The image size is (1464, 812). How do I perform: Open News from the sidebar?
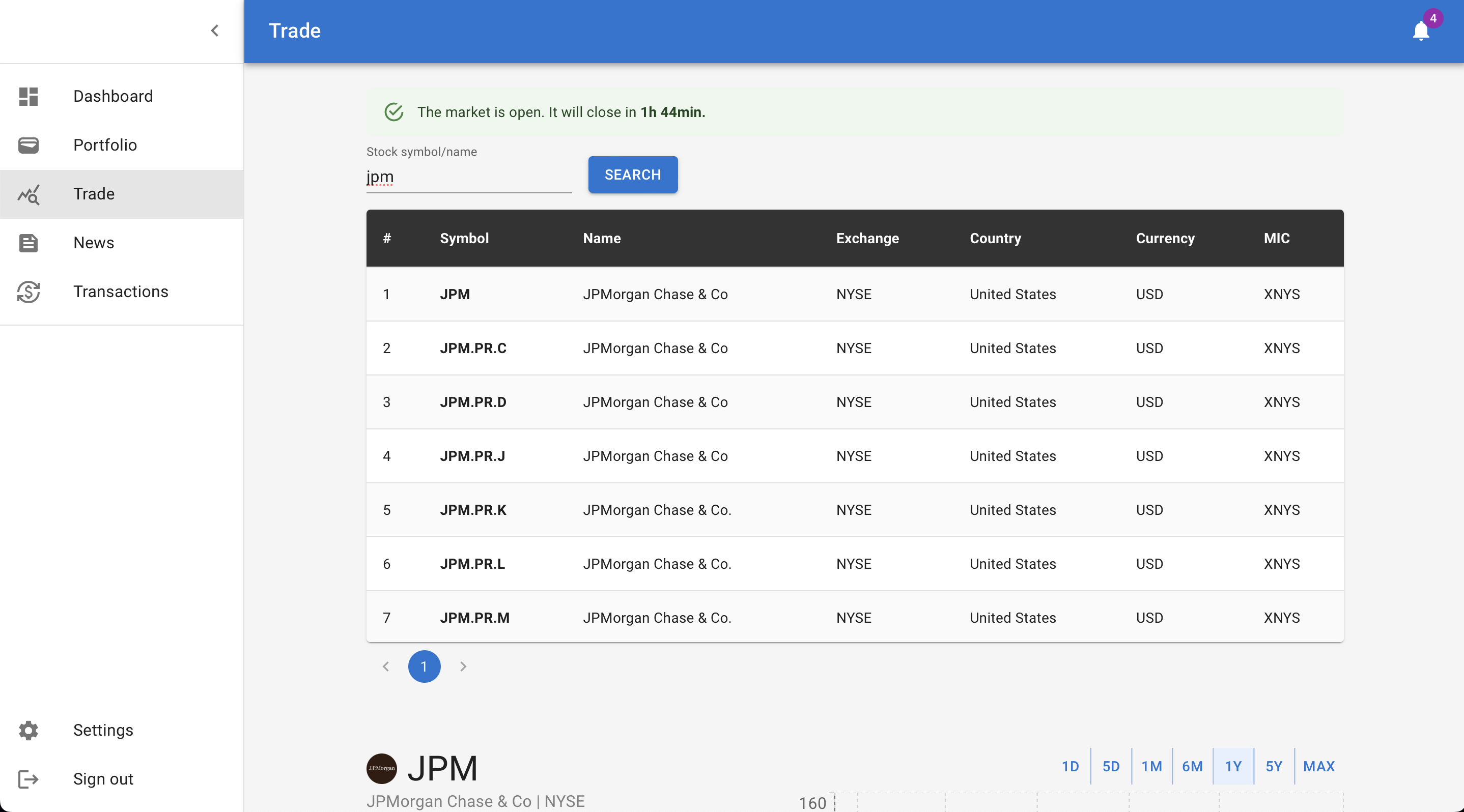(x=122, y=243)
